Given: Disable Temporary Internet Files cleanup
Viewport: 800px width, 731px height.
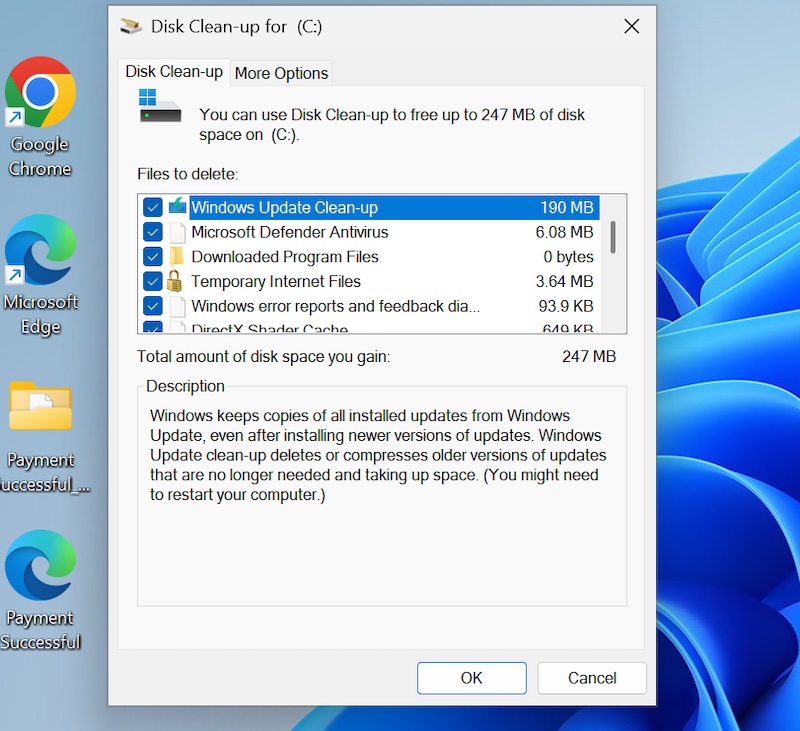Looking at the screenshot, I should (x=153, y=282).
